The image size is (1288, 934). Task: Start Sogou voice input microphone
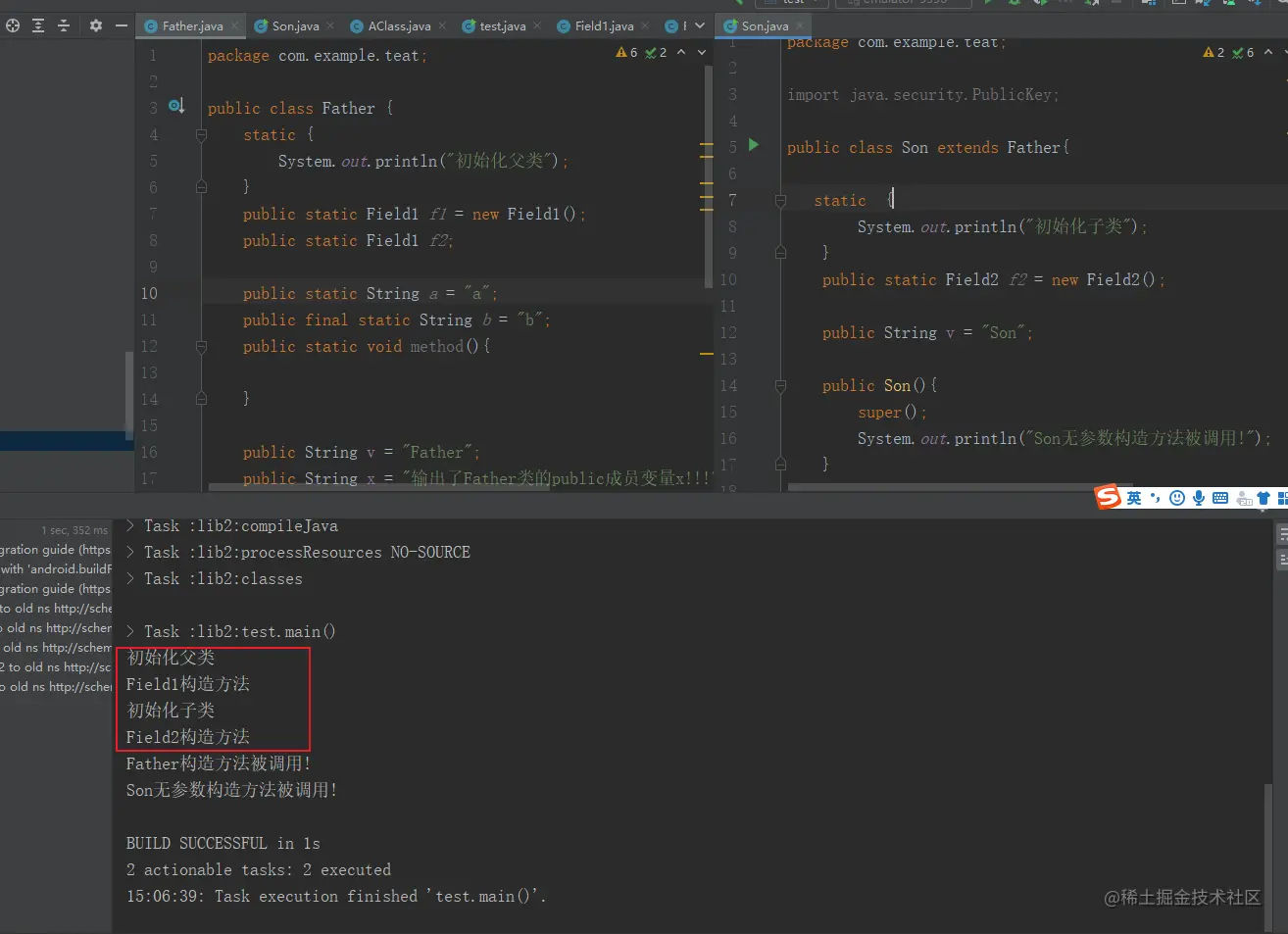1198,498
